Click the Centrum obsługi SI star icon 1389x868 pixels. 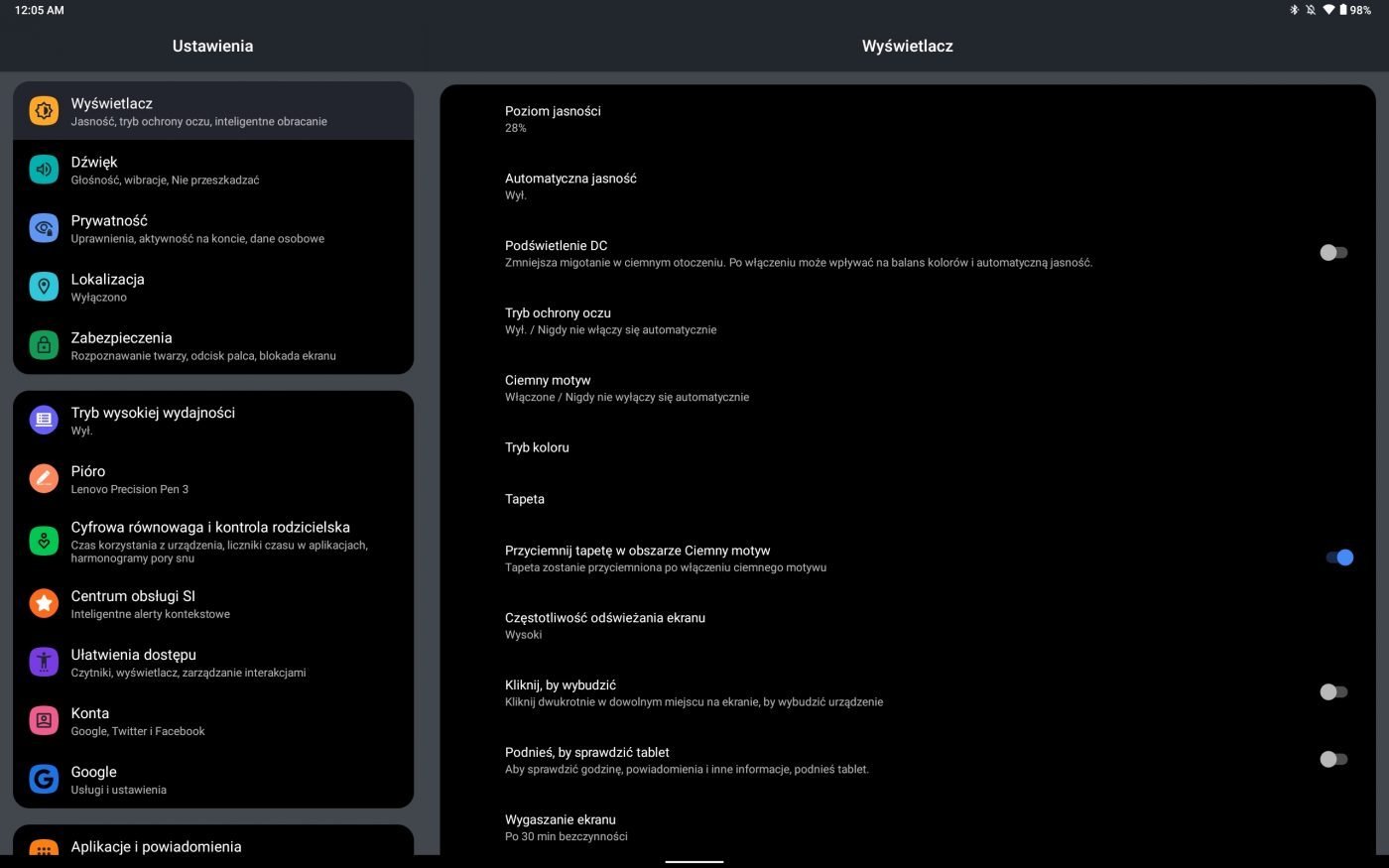coord(44,603)
